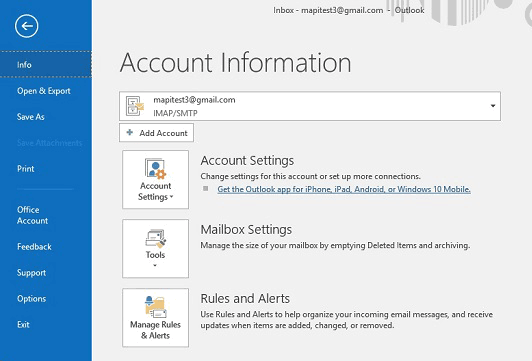The image size is (532, 361).
Task: Click the Add Account button
Action: pos(156,133)
